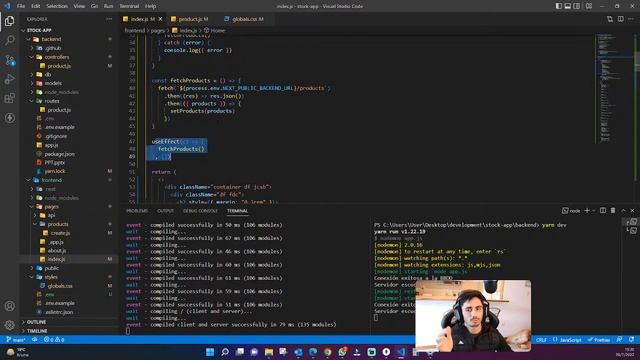Close the index.js editor tab

160,19
